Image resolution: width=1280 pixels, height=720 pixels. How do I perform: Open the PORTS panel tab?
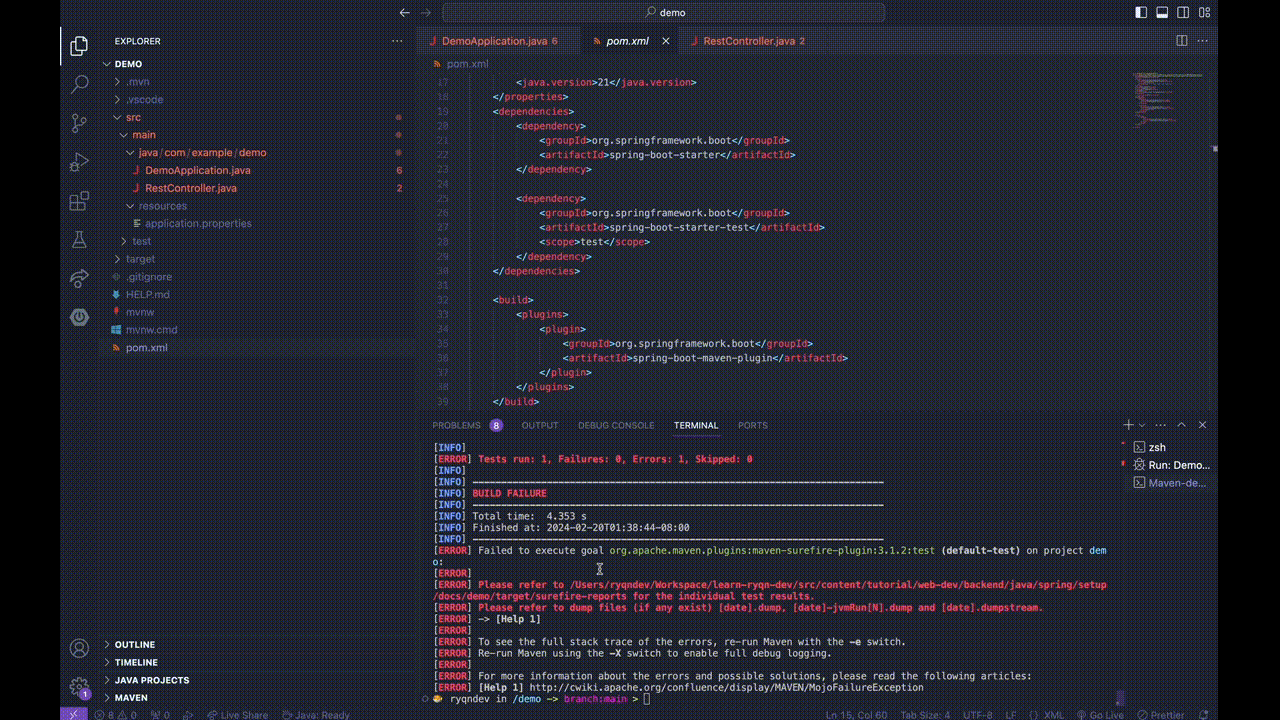[753, 425]
